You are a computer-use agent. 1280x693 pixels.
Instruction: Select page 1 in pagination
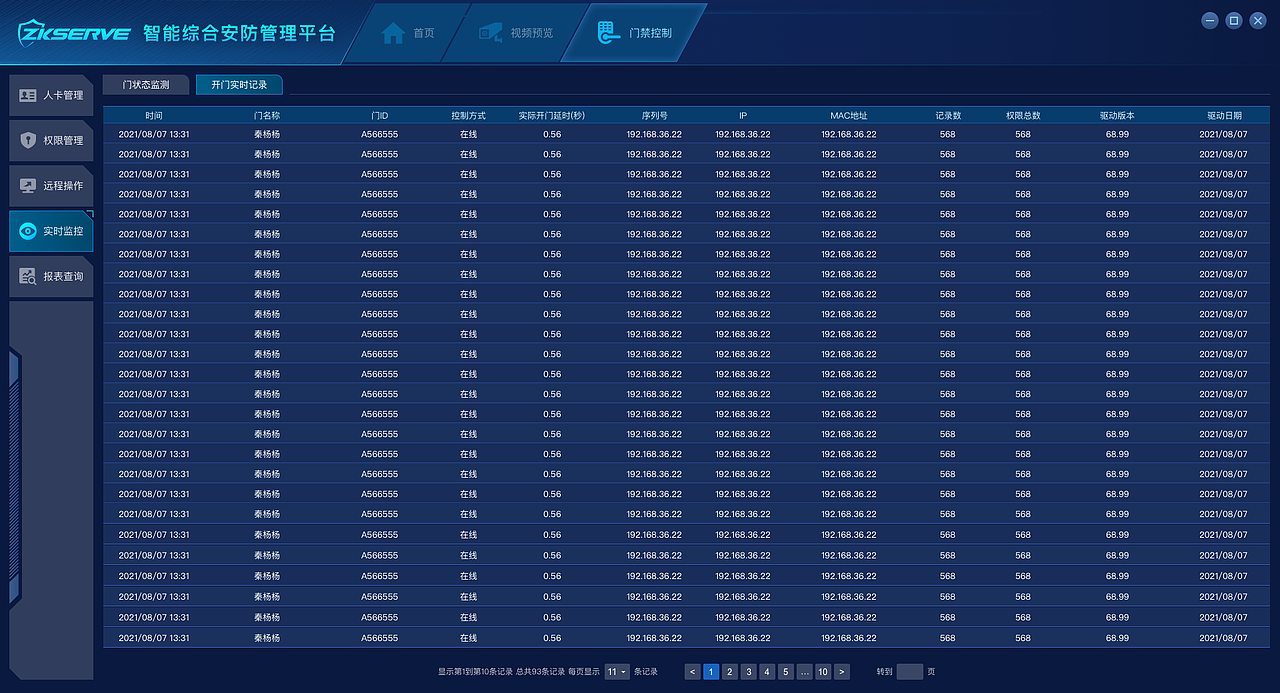click(x=711, y=672)
